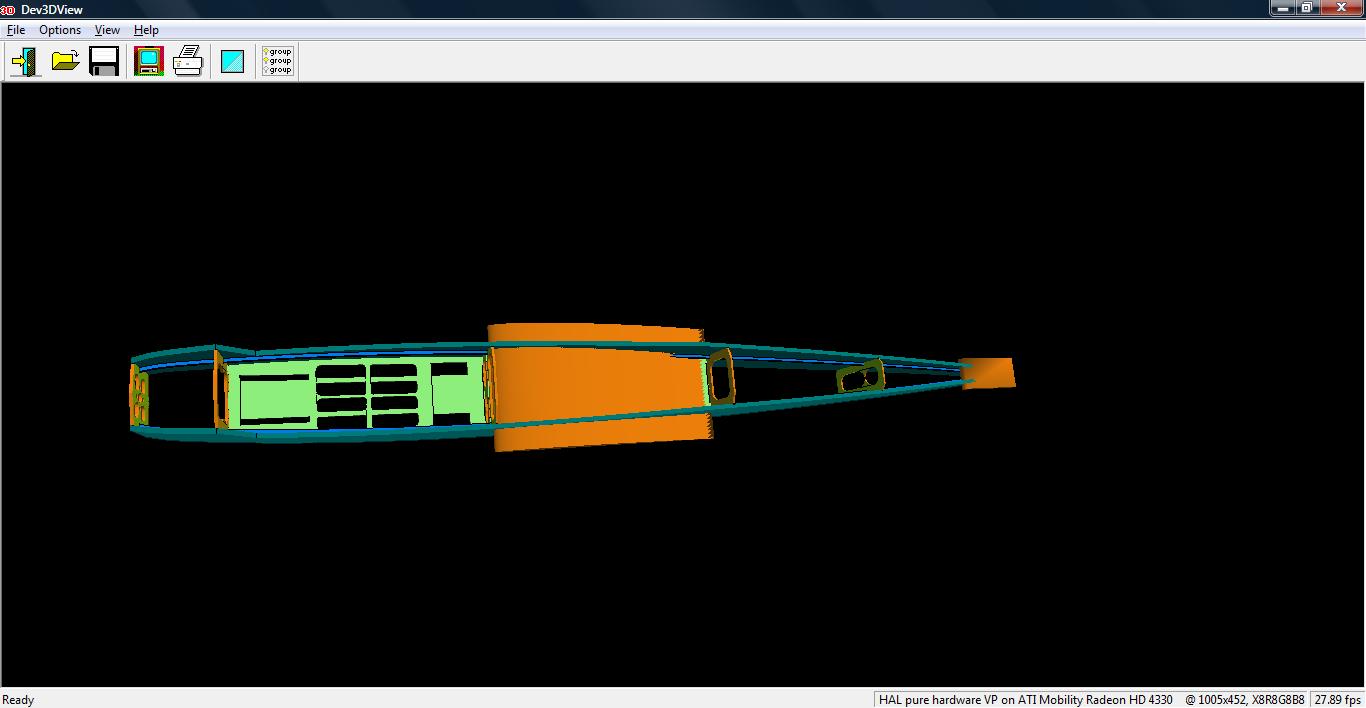The width and height of the screenshot is (1366, 708).
Task: Minimize the Dev3DView window
Action: [1283, 8]
